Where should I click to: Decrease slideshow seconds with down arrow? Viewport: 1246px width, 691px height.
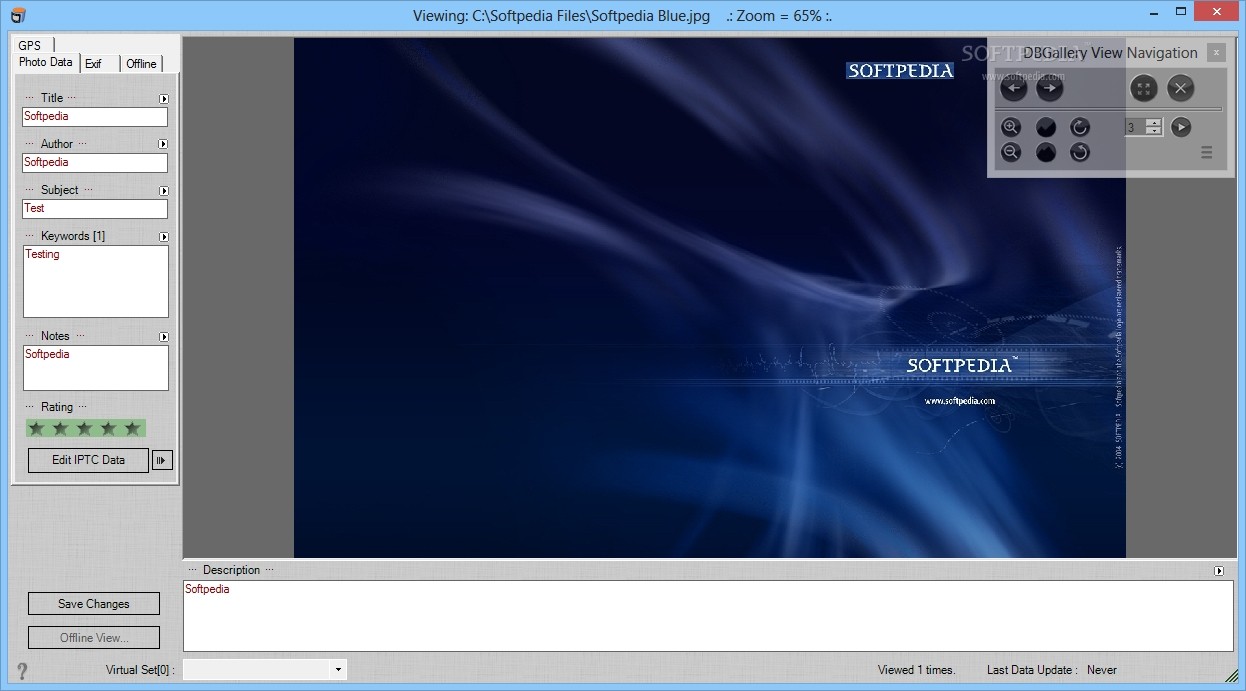(x=1154, y=131)
